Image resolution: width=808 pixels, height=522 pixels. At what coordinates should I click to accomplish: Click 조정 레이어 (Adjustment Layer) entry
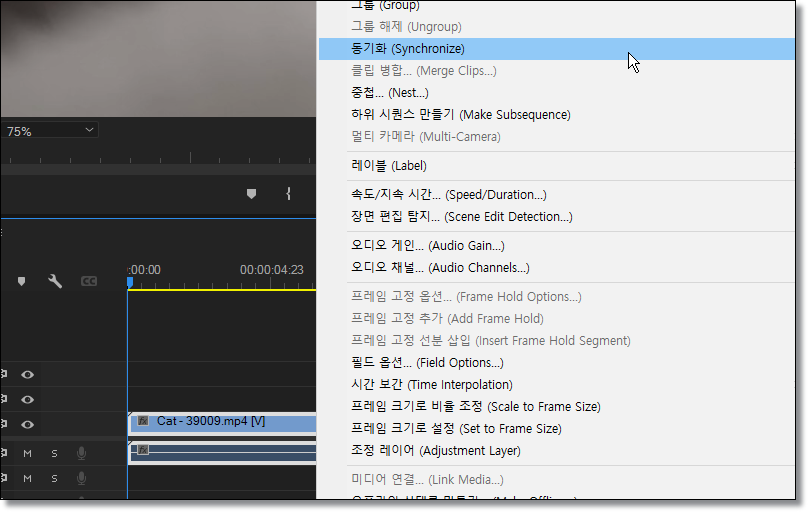click(x=557, y=451)
